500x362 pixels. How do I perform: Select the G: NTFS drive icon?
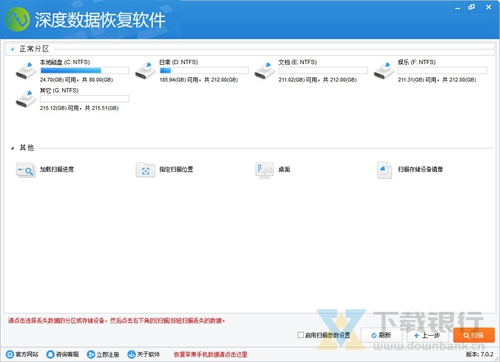(x=26, y=99)
